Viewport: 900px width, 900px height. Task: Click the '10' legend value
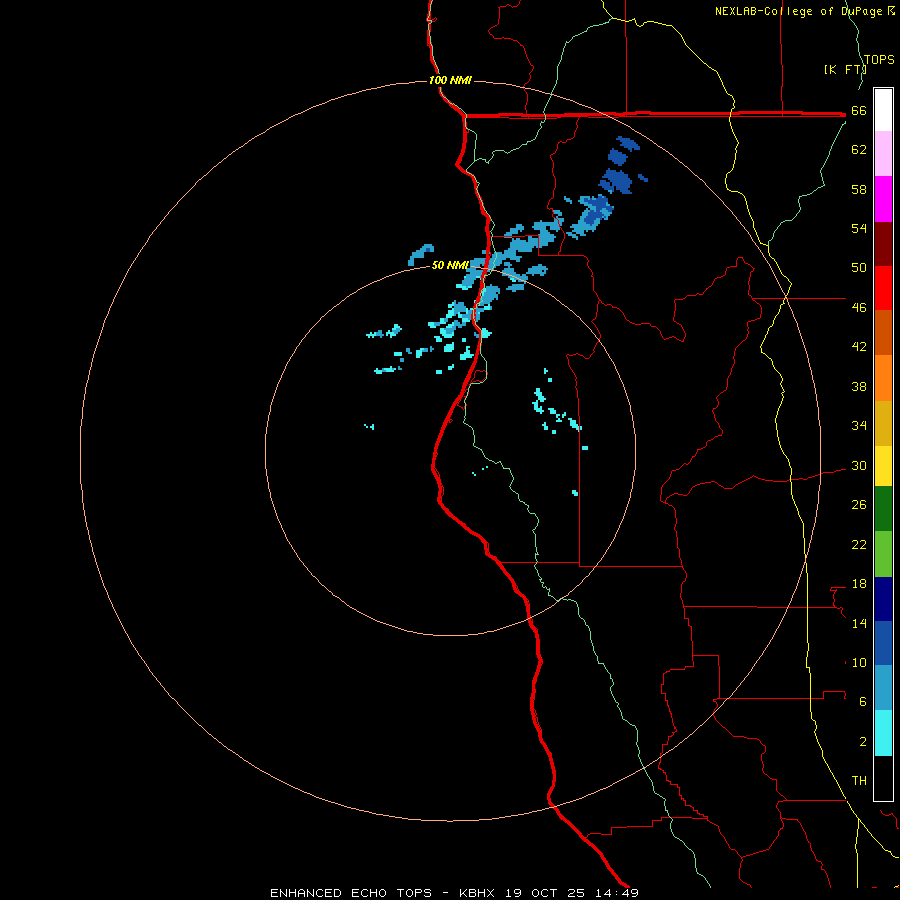pos(859,663)
